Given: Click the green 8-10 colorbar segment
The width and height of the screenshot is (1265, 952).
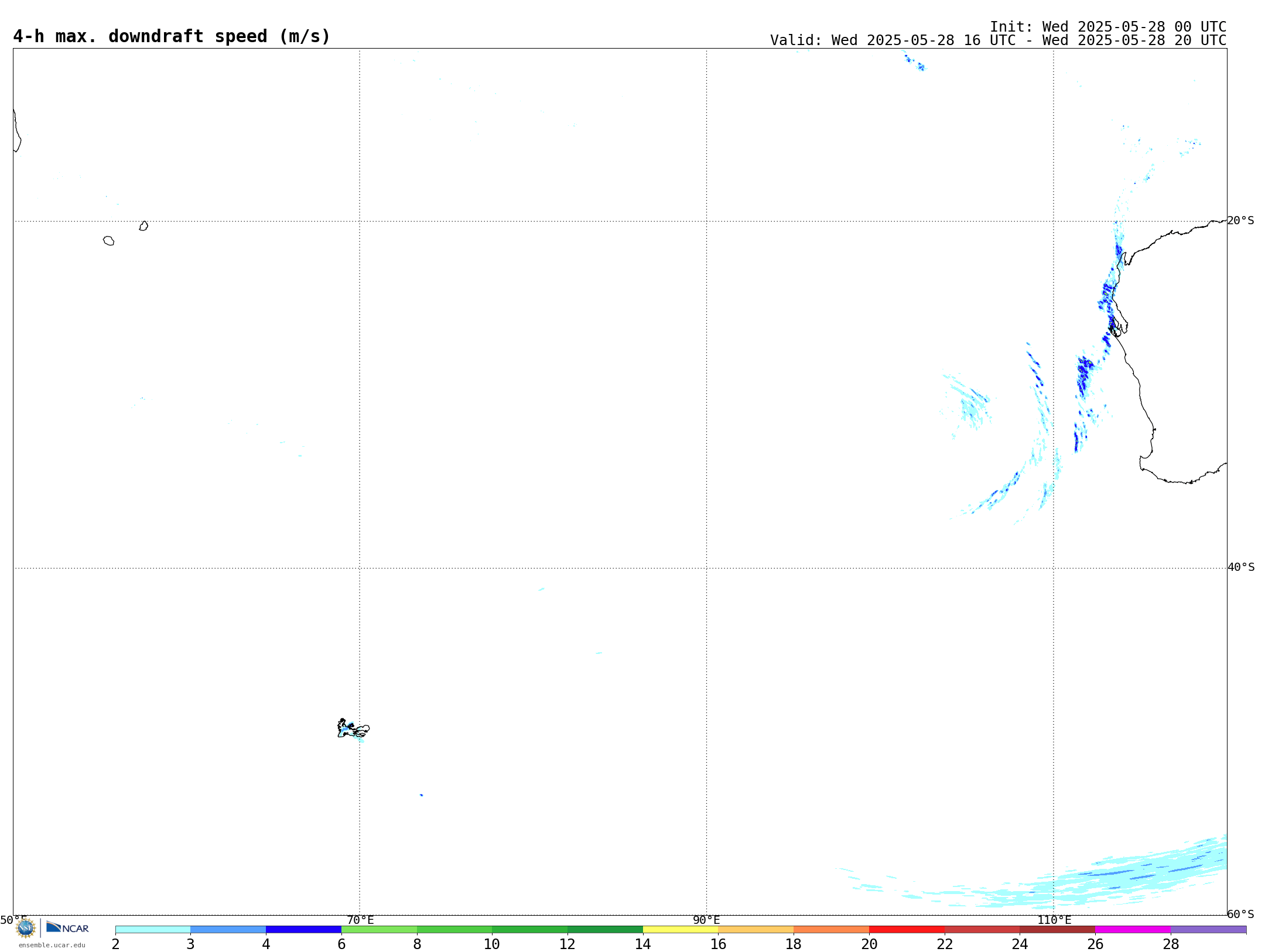Looking at the screenshot, I should [454, 930].
